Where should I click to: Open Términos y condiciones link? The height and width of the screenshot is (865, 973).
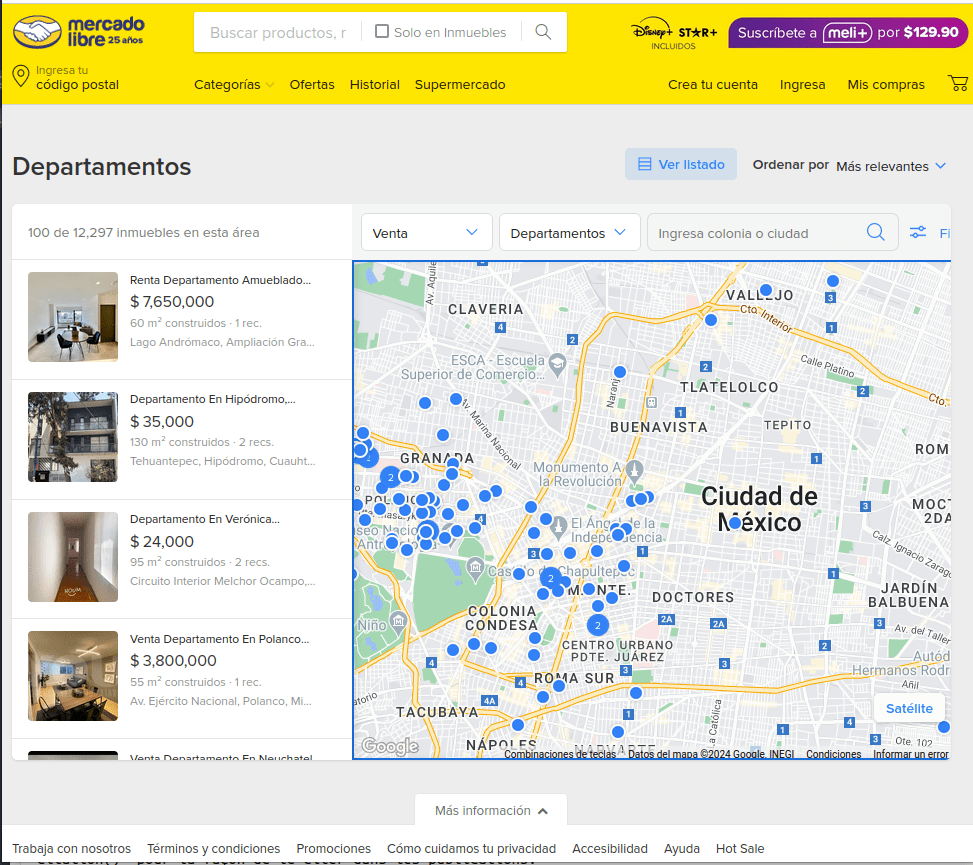coord(213,848)
